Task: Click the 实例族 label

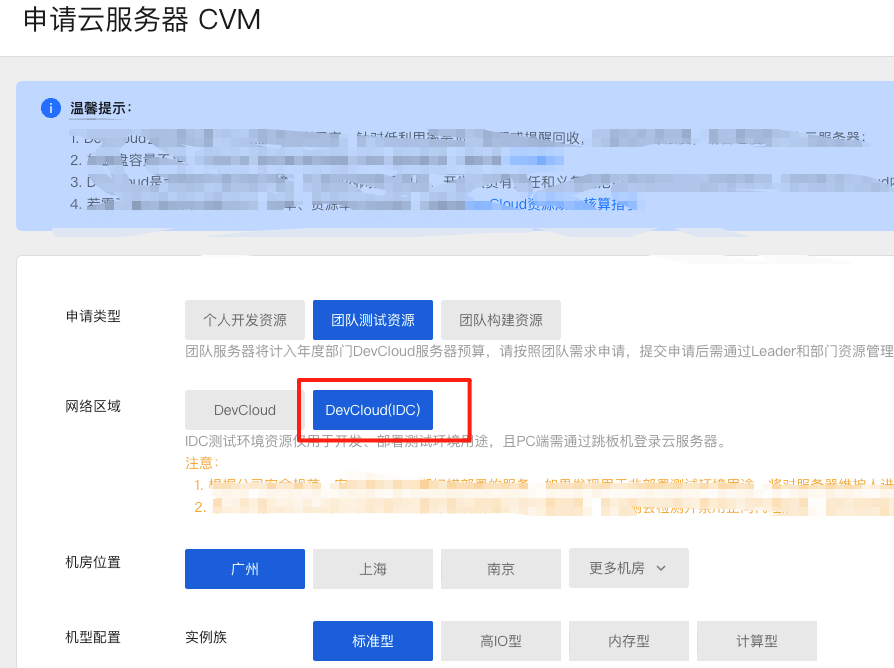Action: tap(206, 637)
